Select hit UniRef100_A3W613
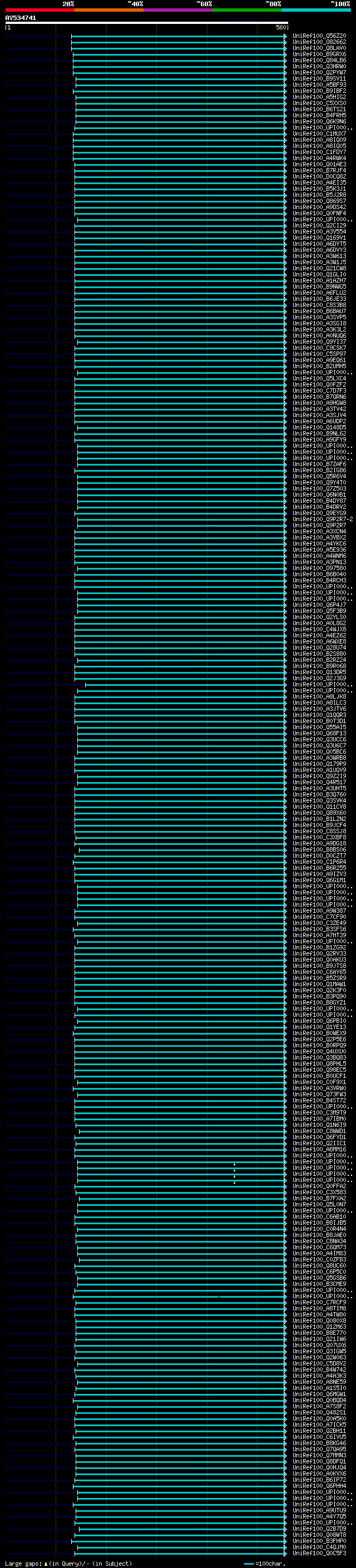Viewport: 356px width, 1568px height. pyautogui.click(x=319, y=256)
